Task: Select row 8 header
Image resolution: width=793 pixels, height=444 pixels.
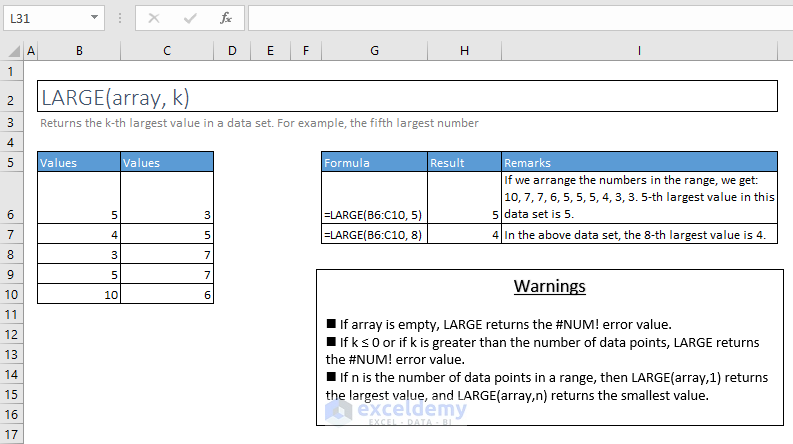Action: point(11,254)
